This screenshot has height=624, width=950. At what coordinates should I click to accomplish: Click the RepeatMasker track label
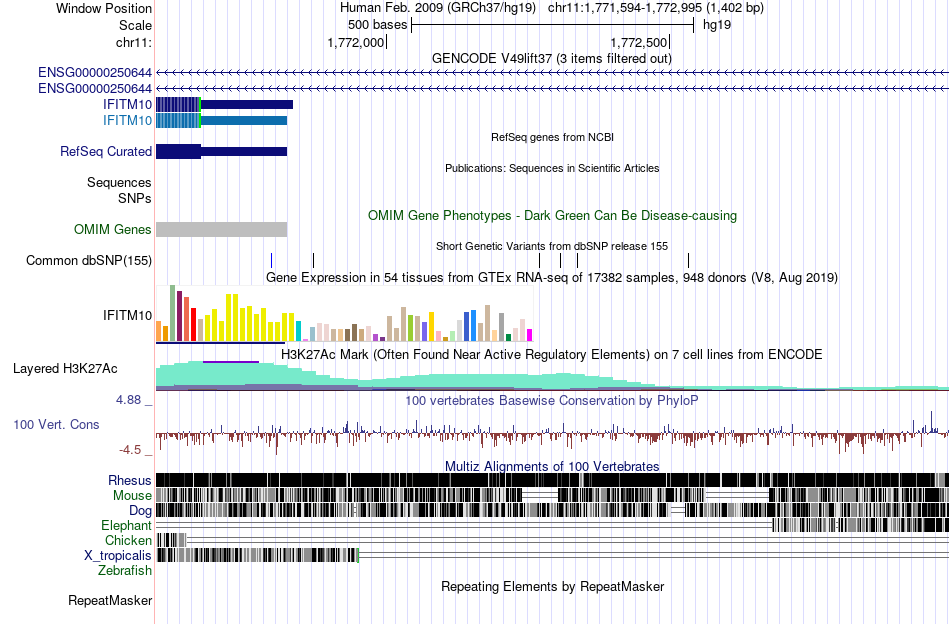click(110, 600)
